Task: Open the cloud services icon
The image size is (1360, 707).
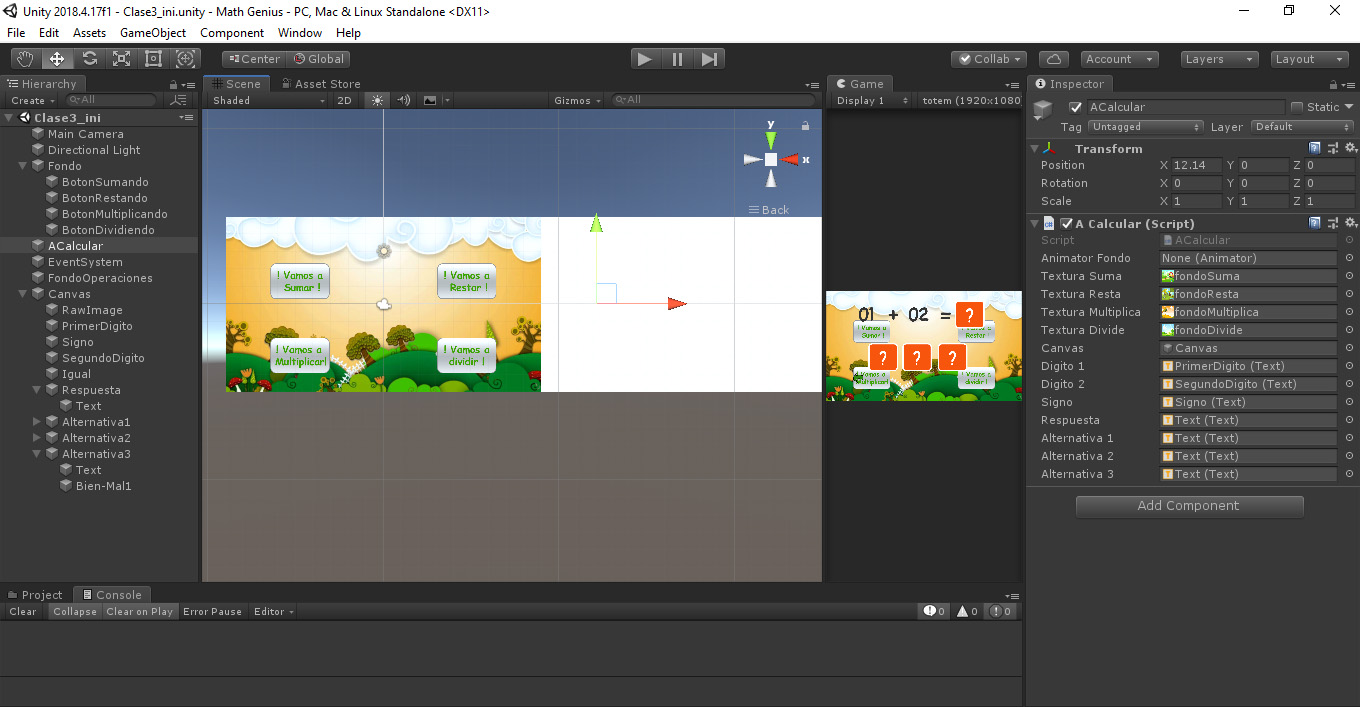Action: click(1054, 59)
